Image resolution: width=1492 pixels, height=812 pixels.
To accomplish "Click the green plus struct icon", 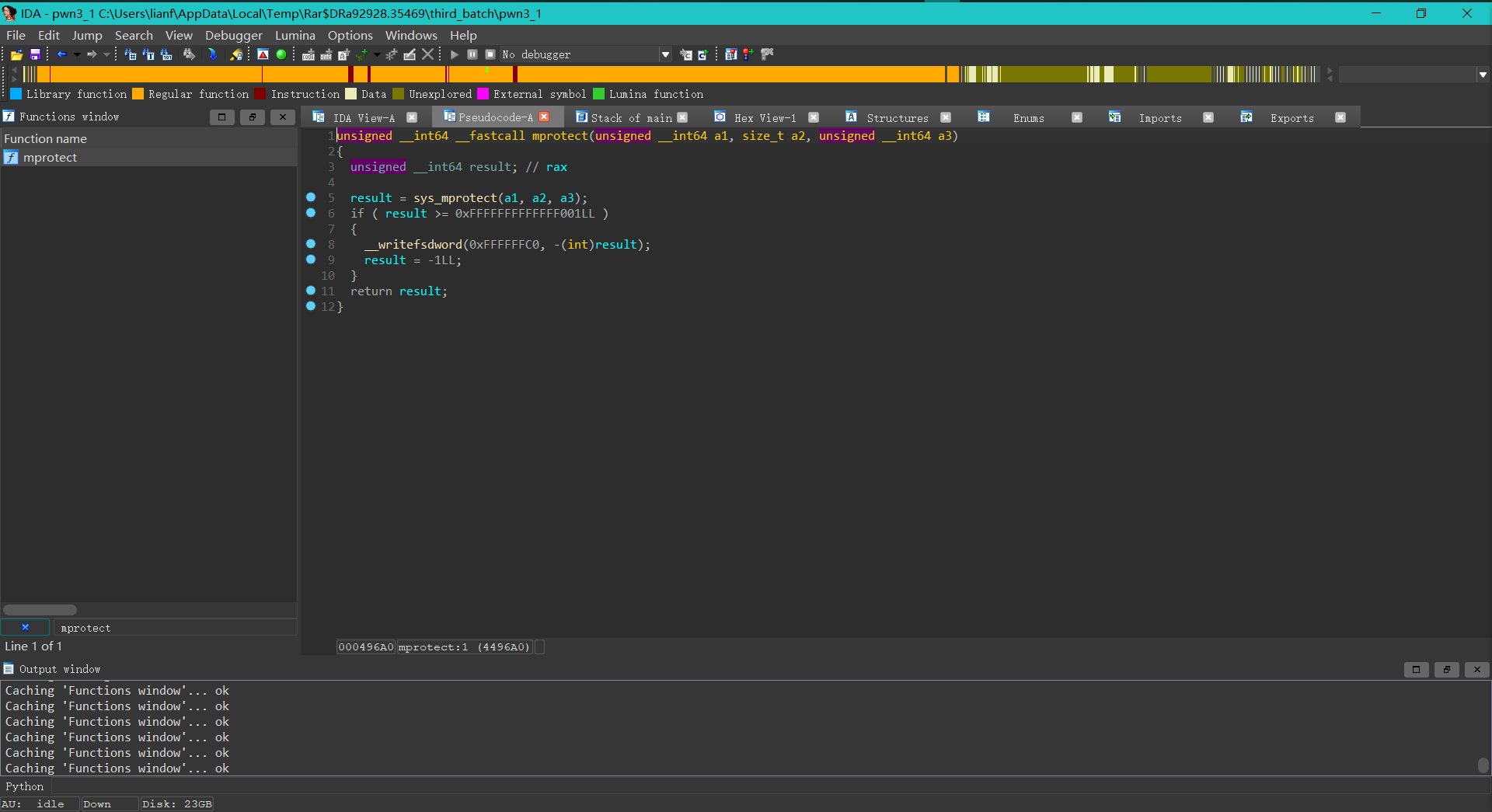I will [x=362, y=54].
